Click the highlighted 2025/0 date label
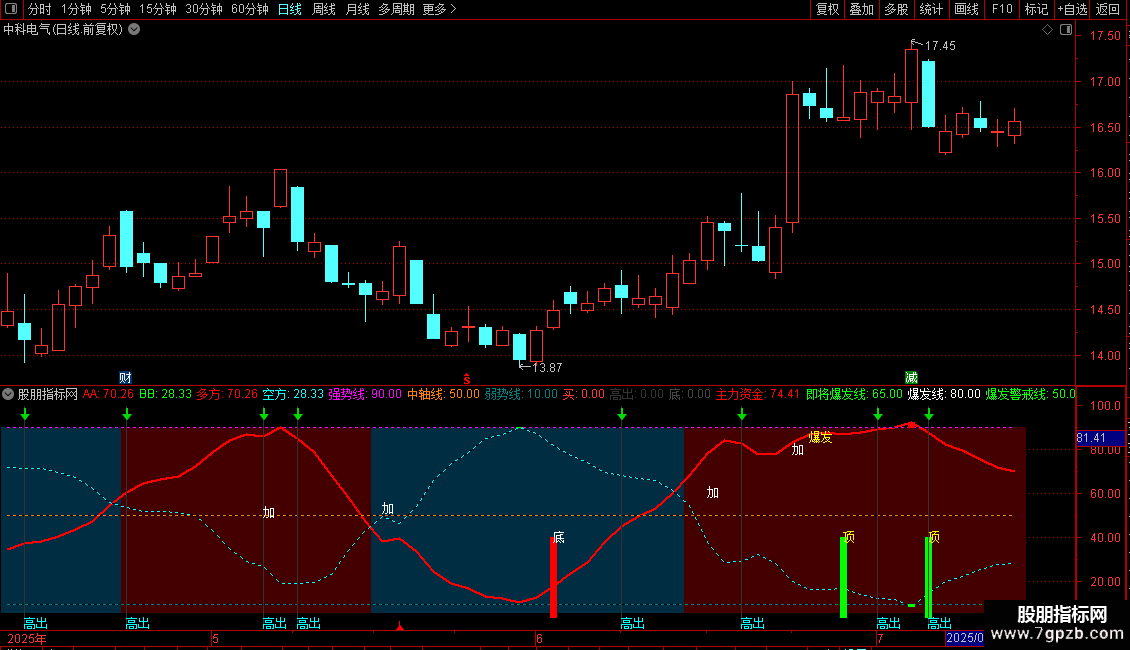The width and height of the screenshot is (1130, 650). click(x=965, y=638)
